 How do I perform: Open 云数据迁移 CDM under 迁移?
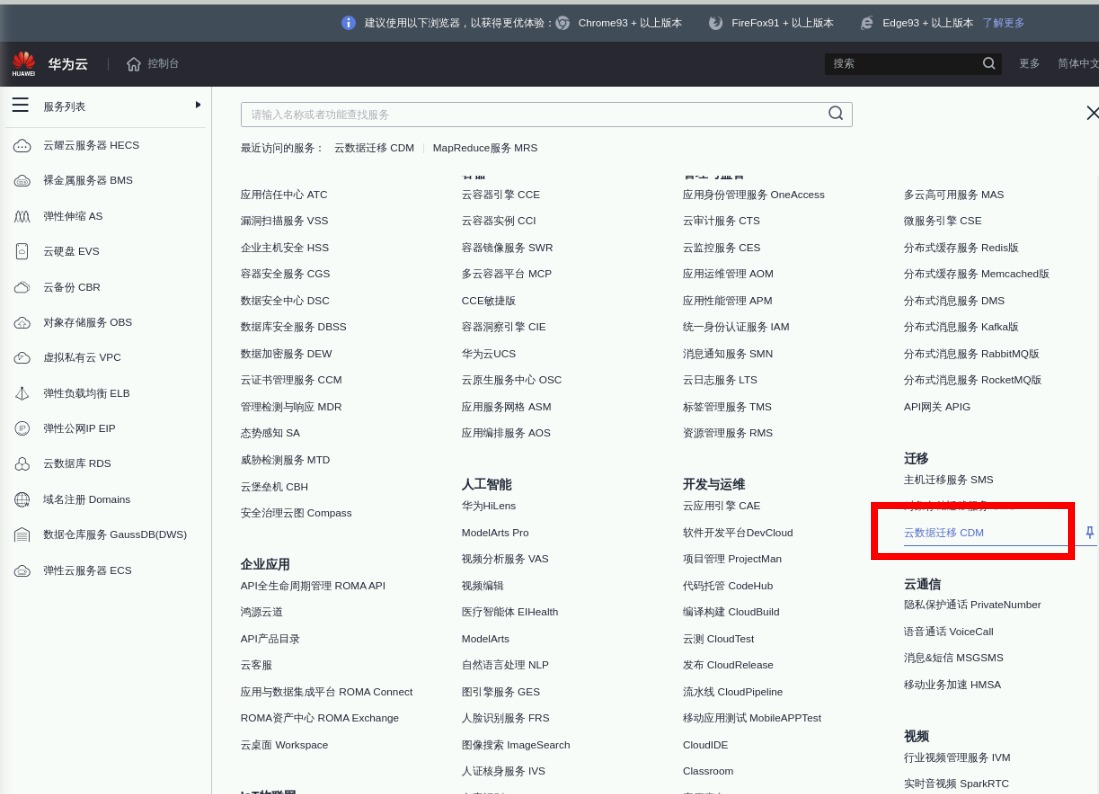[943, 533]
